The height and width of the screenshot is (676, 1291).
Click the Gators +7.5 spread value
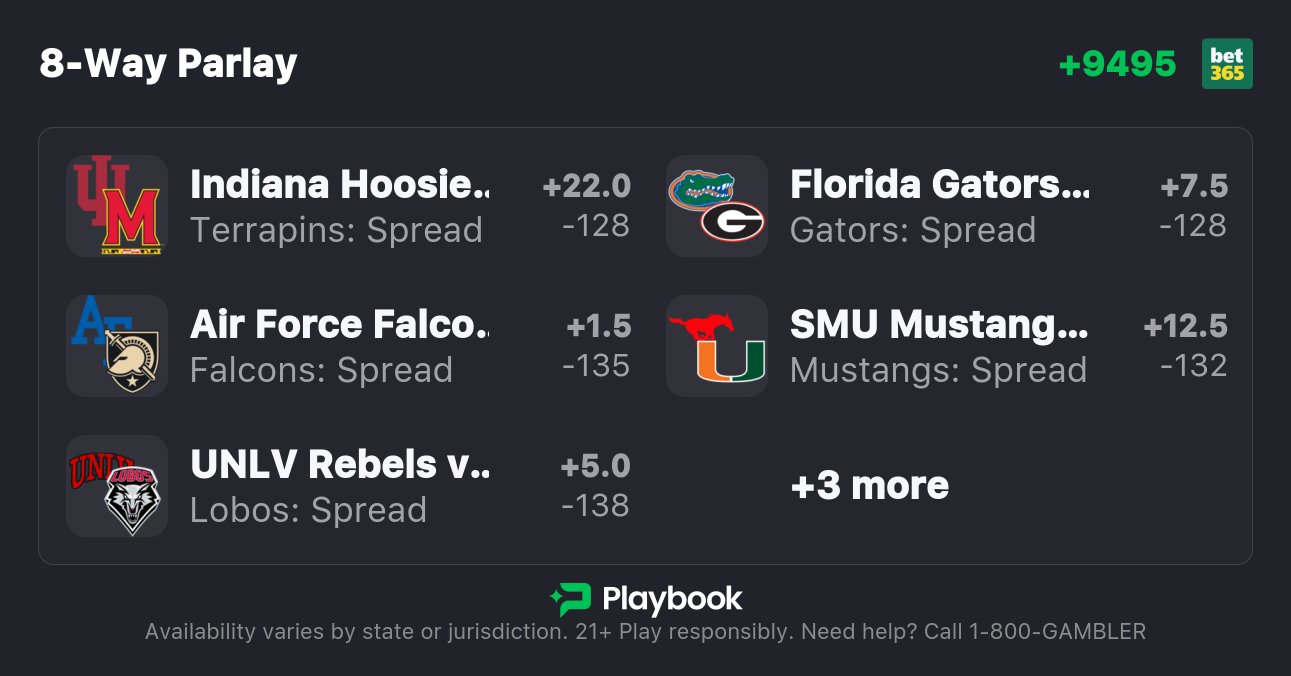tap(1194, 186)
